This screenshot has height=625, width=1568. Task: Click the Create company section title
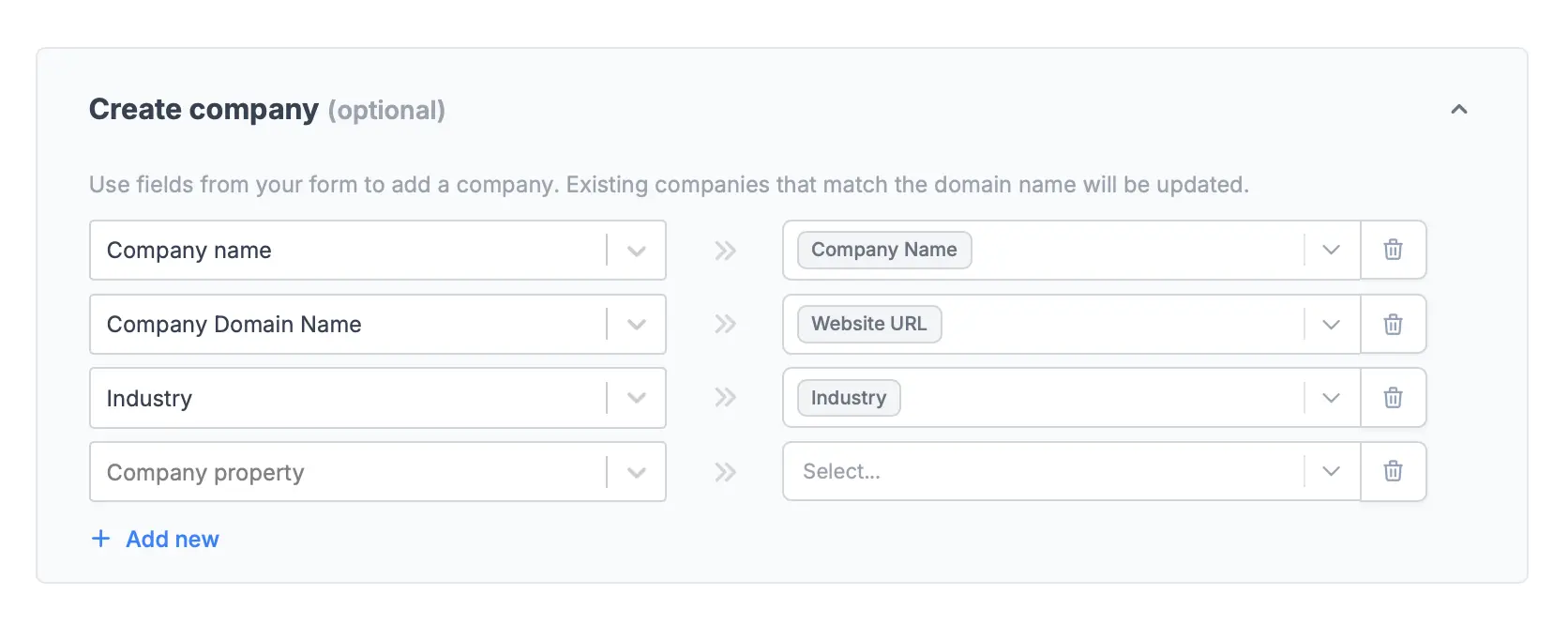[204, 109]
